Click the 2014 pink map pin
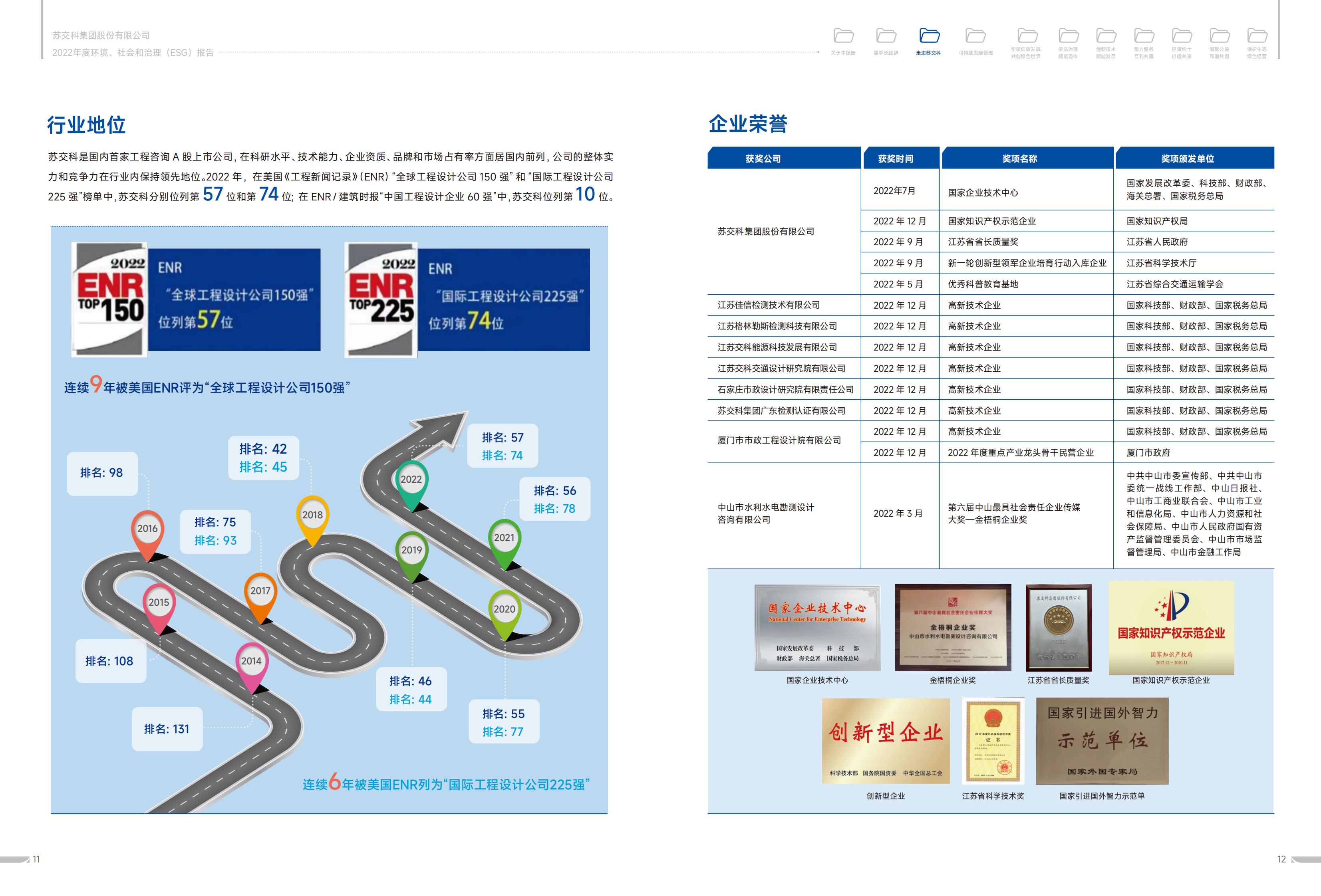 251,662
